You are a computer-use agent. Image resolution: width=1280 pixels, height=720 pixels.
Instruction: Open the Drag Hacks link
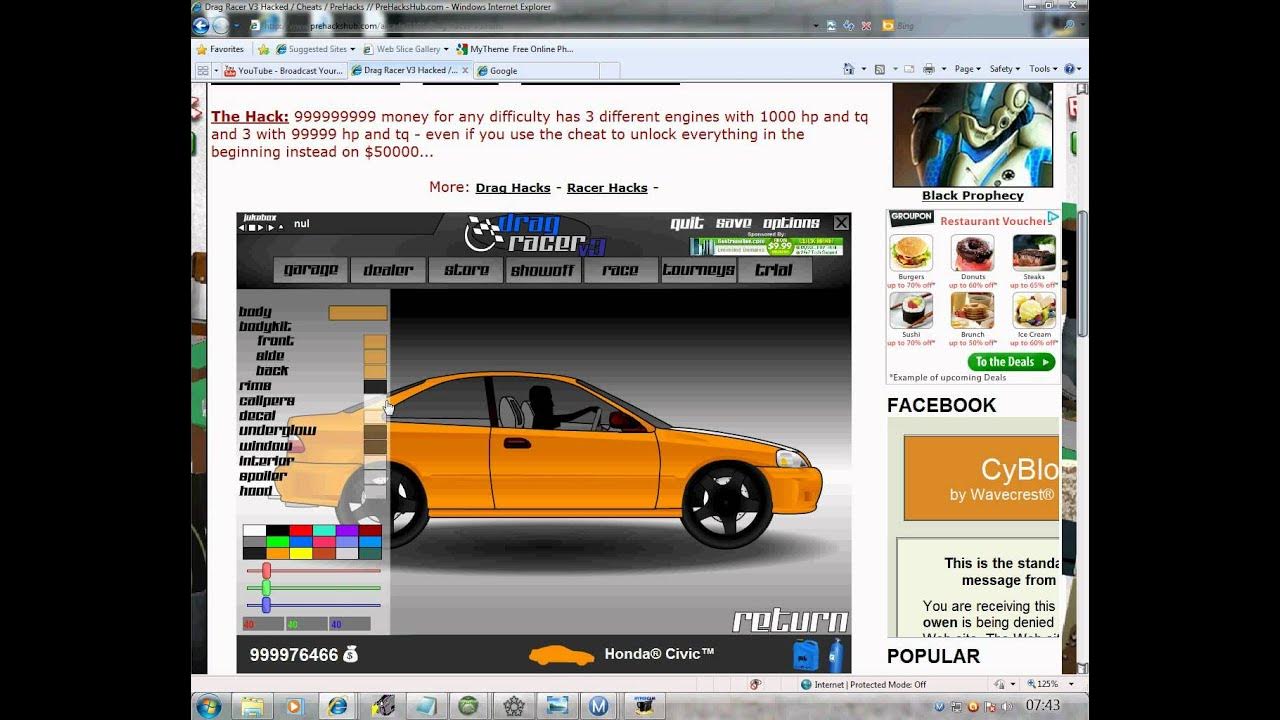pos(513,188)
